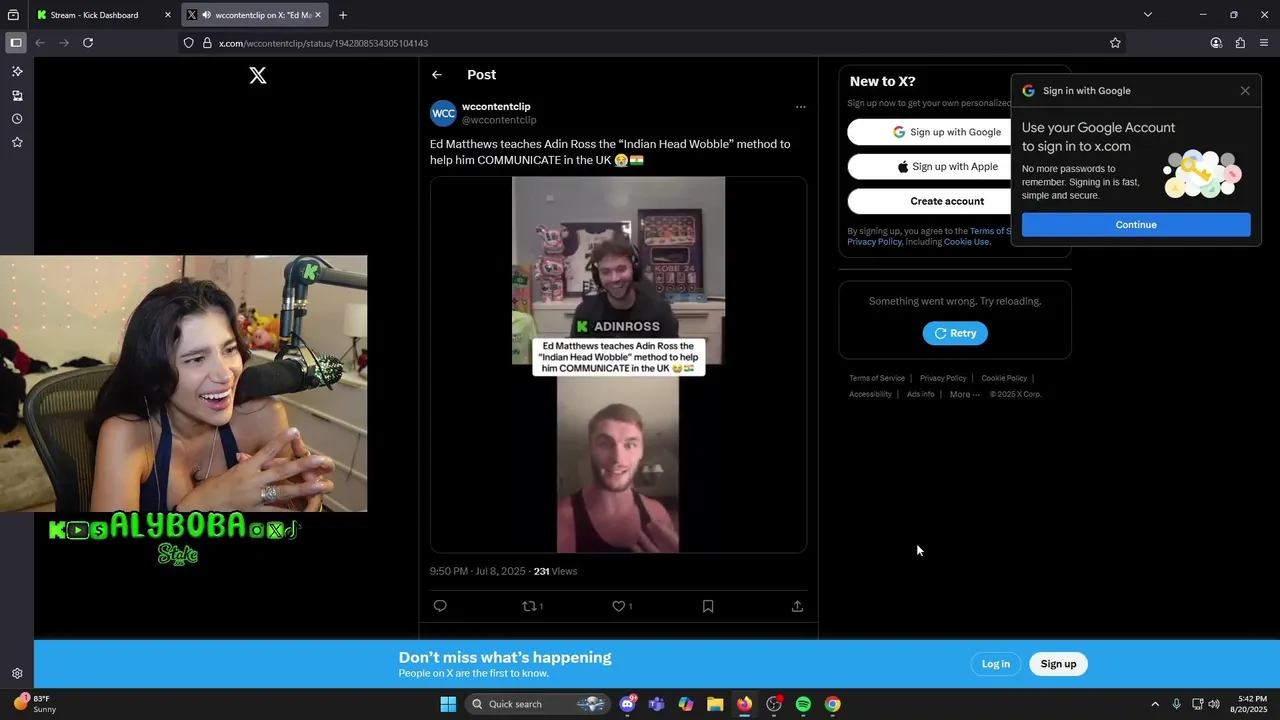The height and width of the screenshot is (720, 1280).
Task: Open bookmarks from the sidebar star icon
Action: click(x=17, y=143)
